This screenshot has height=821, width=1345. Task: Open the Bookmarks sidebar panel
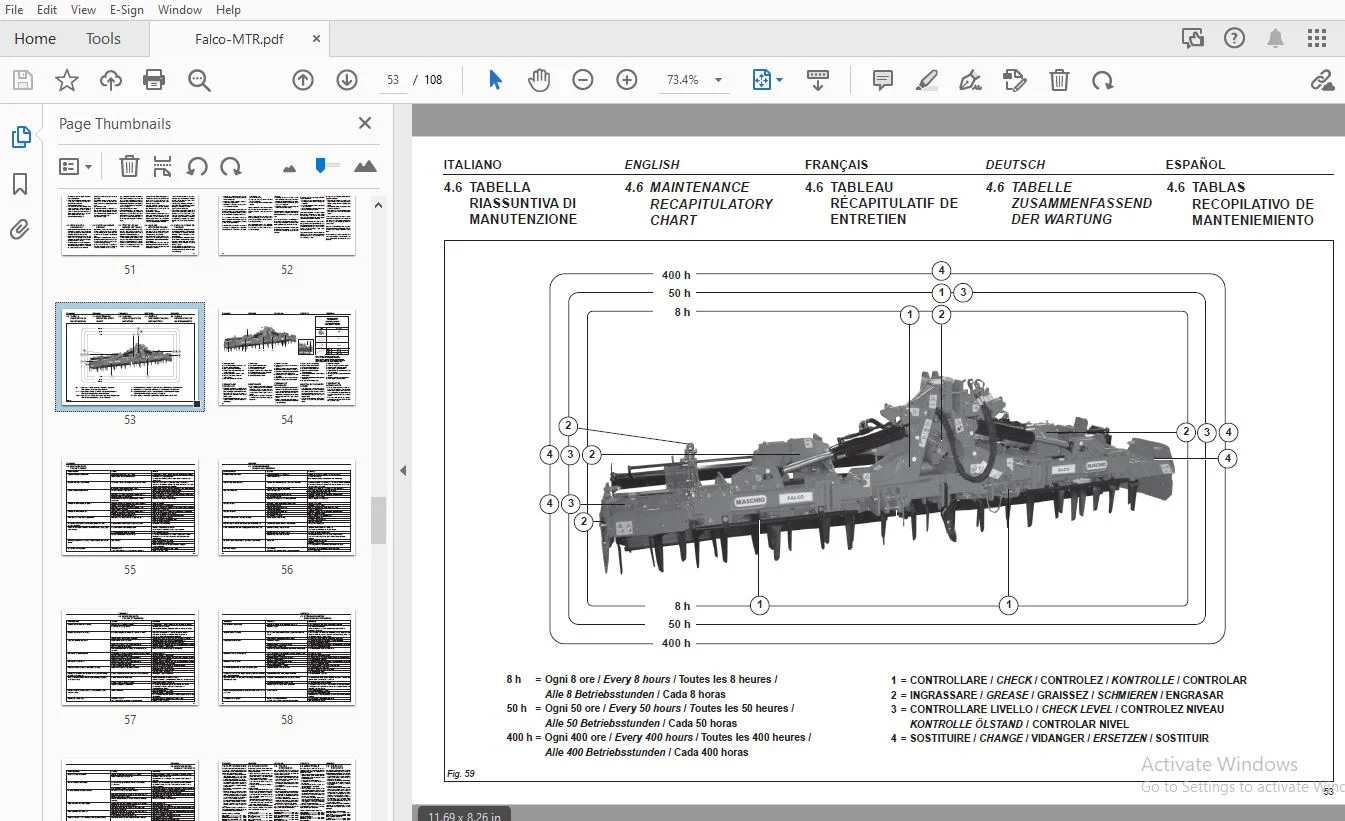tap(20, 185)
